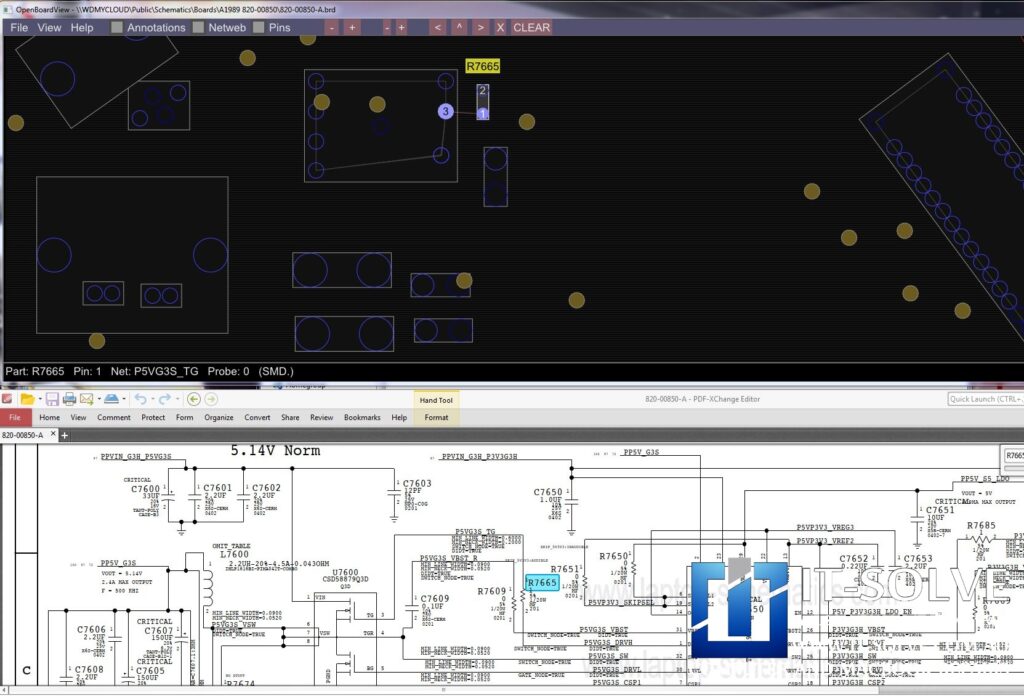1024x696 pixels.
Task: Click the highlighted pin 3 circle on board
Action: pos(445,111)
